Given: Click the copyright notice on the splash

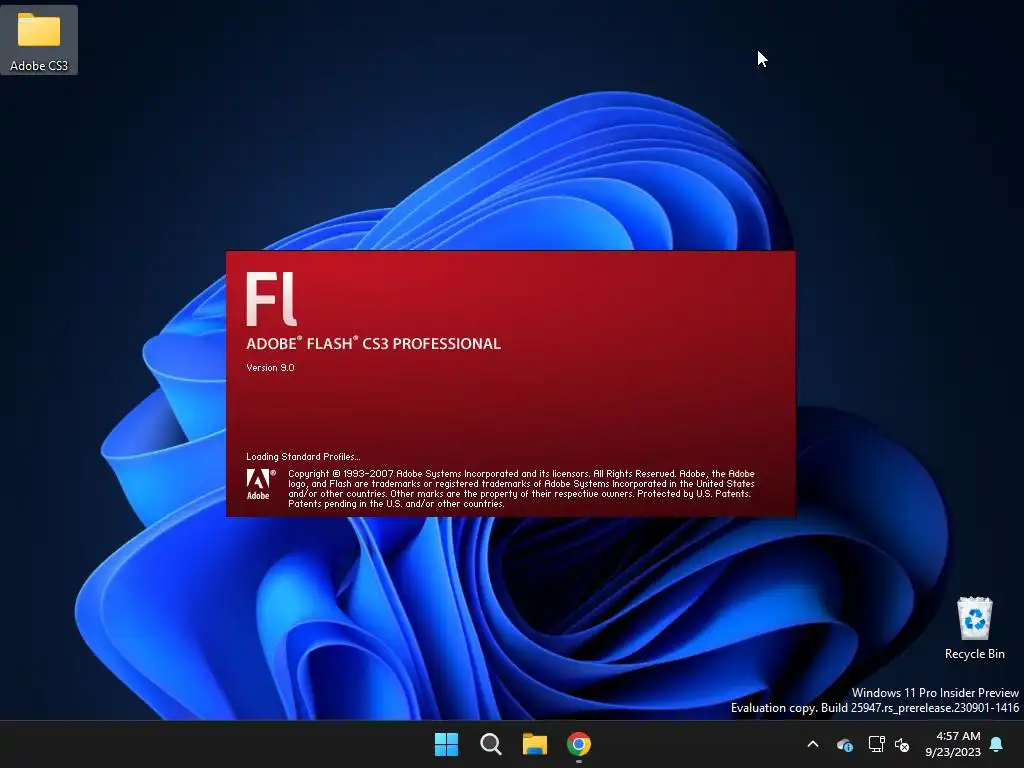Looking at the screenshot, I should [x=521, y=488].
